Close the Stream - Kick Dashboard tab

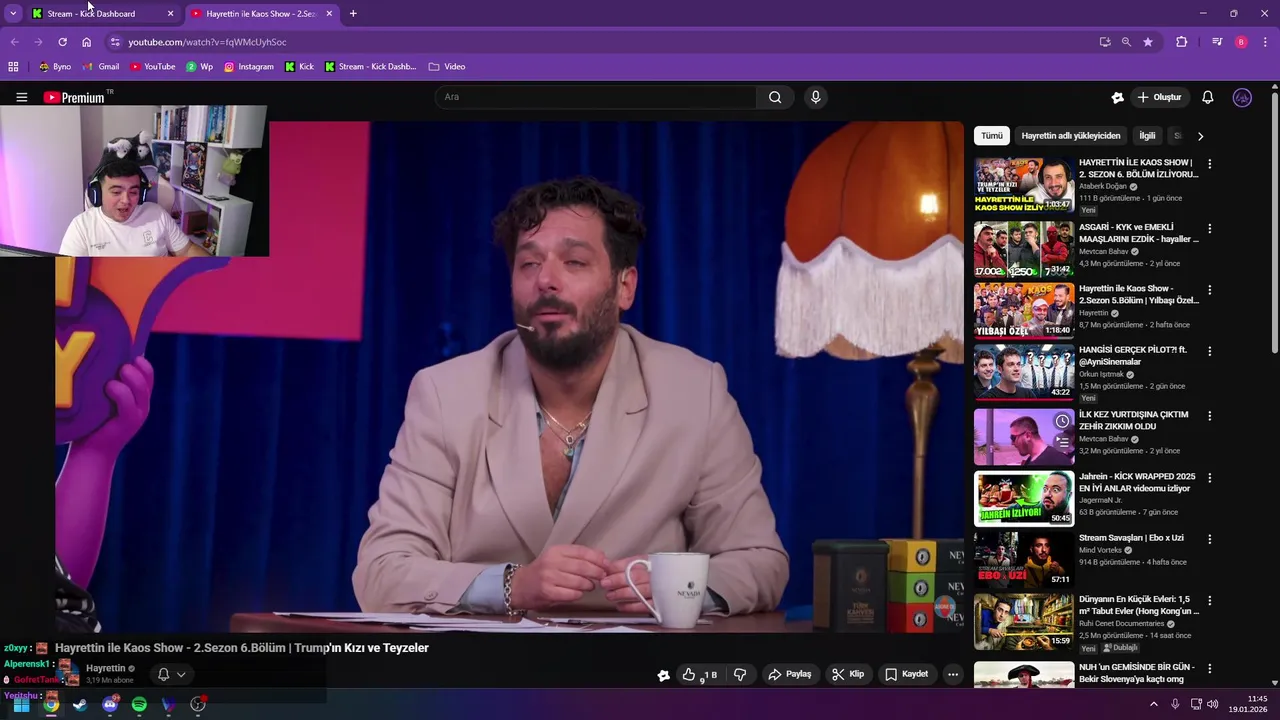[x=170, y=14]
